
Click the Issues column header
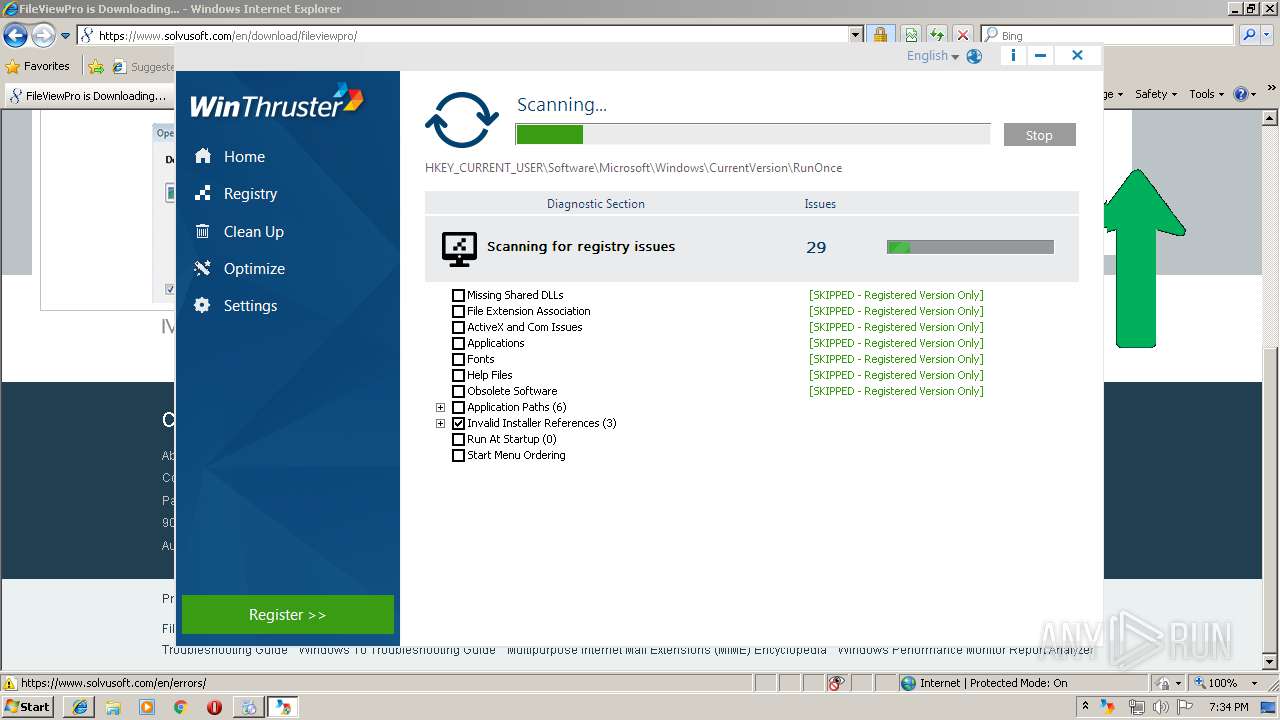coord(820,203)
